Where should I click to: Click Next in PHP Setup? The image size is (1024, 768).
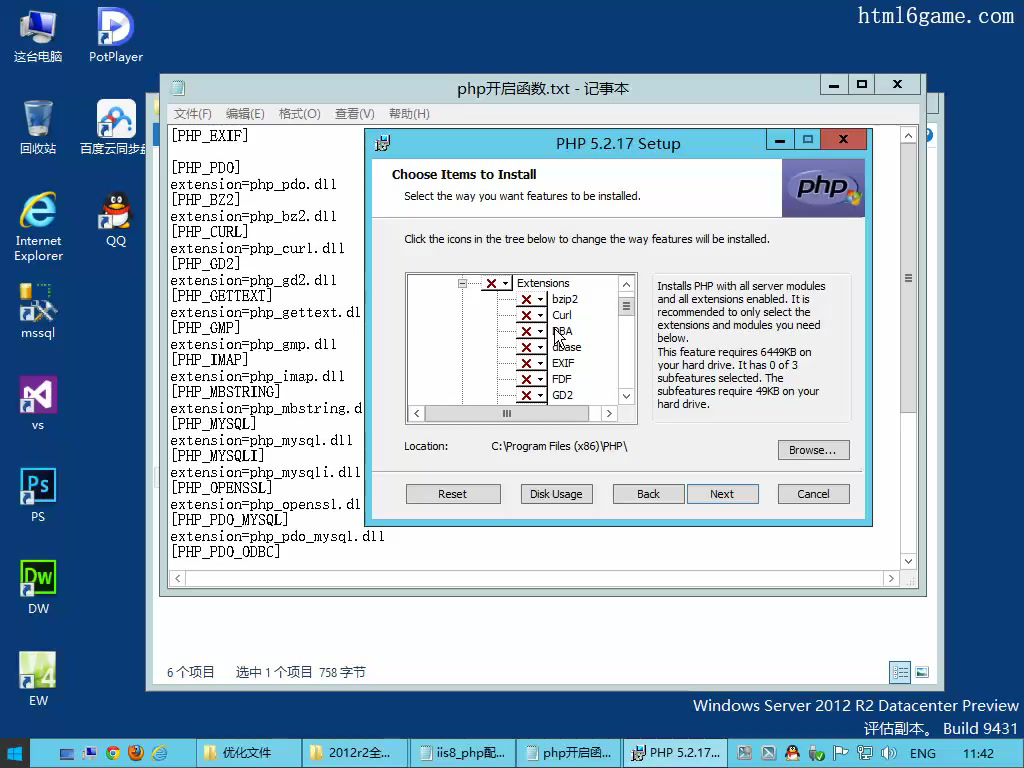click(x=722, y=494)
